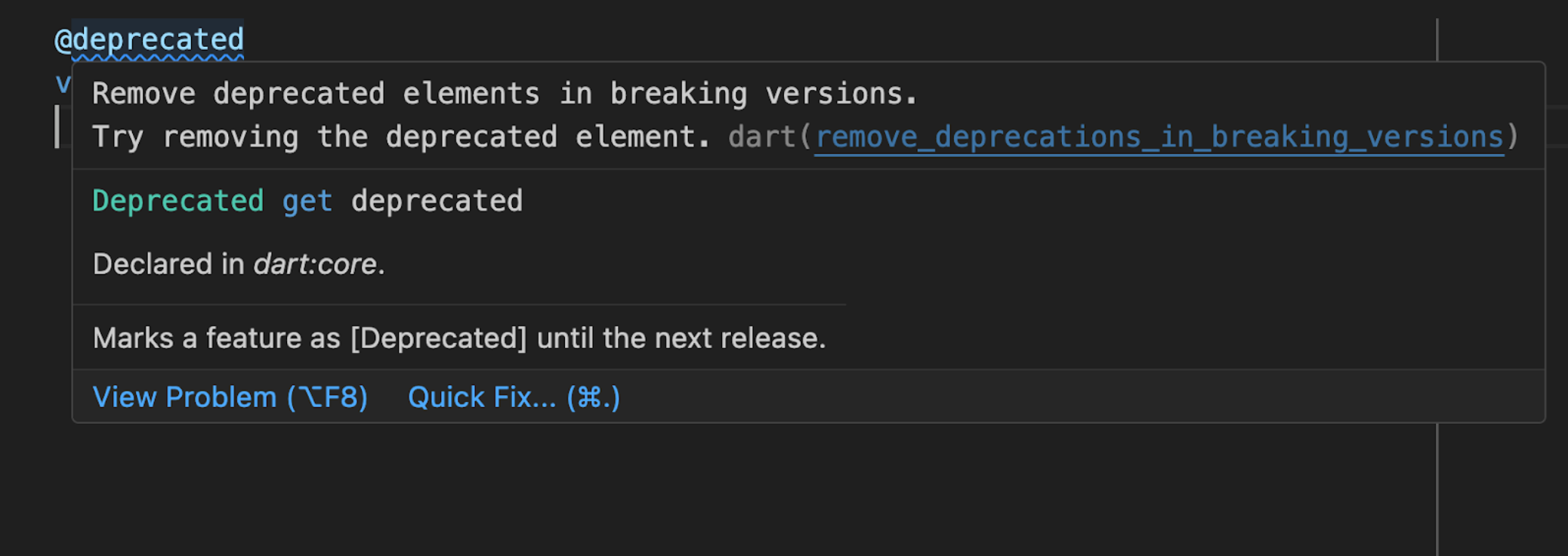The image size is (1568, 556).
Task: Click the Remove deprecated elements diagnostic message
Action: (x=505, y=93)
